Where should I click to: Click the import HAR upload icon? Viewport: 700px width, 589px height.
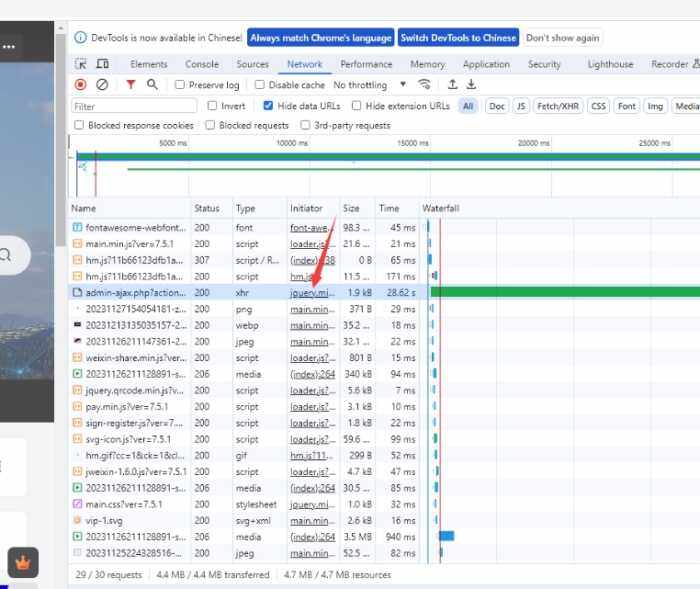coord(452,85)
